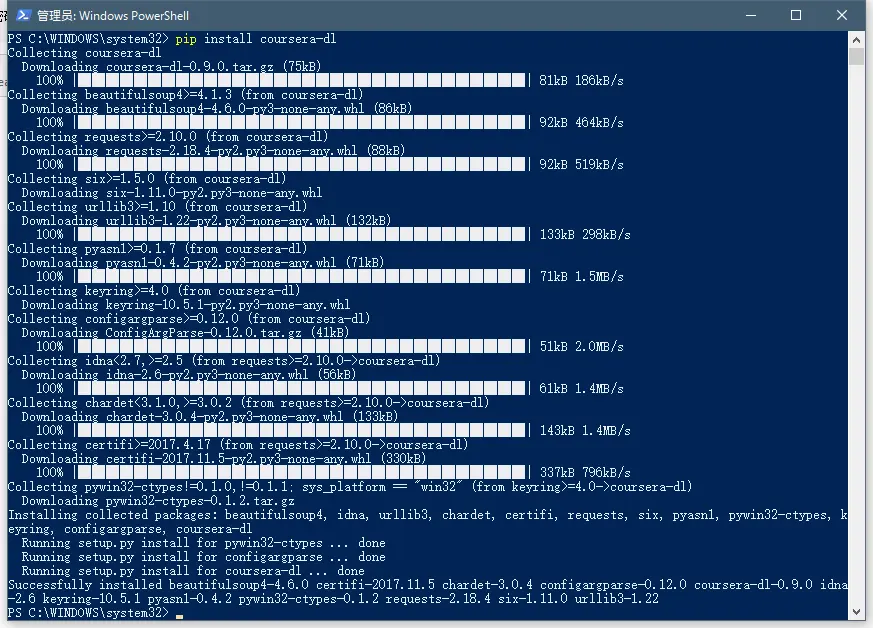Minimize the Windows PowerShell window

click(751, 15)
